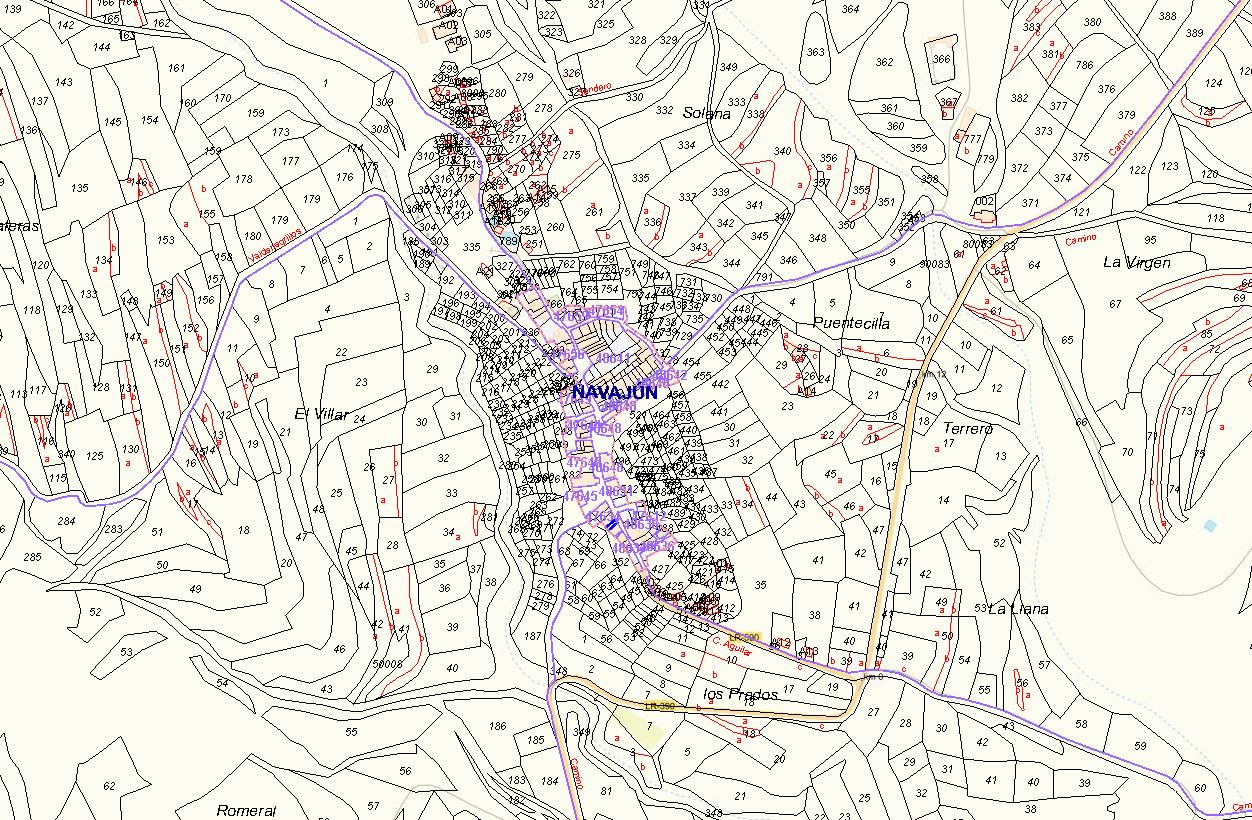The width and height of the screenshot is (1252, 820).
Task: Click the LR-390 road marker near los Prados
Action: 659,706
